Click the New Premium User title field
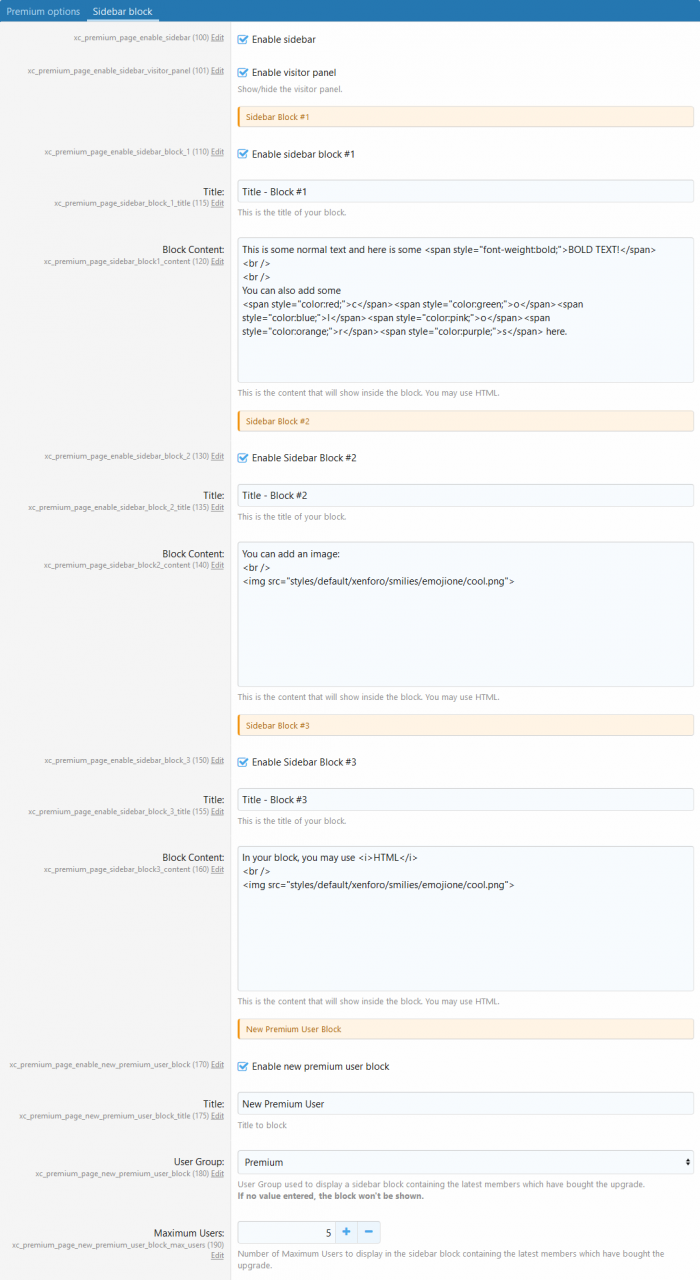The height and width of the screenshot is (1280, 700). click(465, 1104)
